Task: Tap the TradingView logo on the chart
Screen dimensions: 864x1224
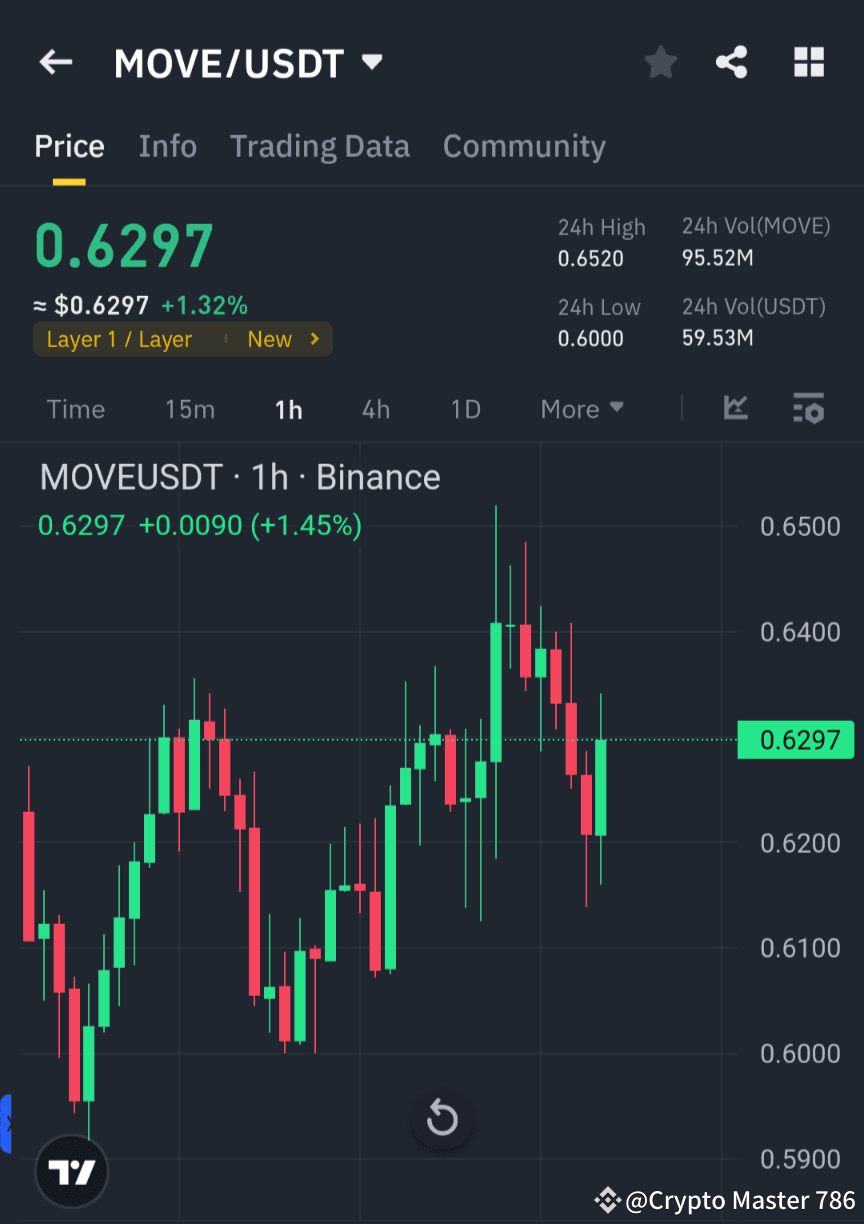Action: pos(71,1170)
